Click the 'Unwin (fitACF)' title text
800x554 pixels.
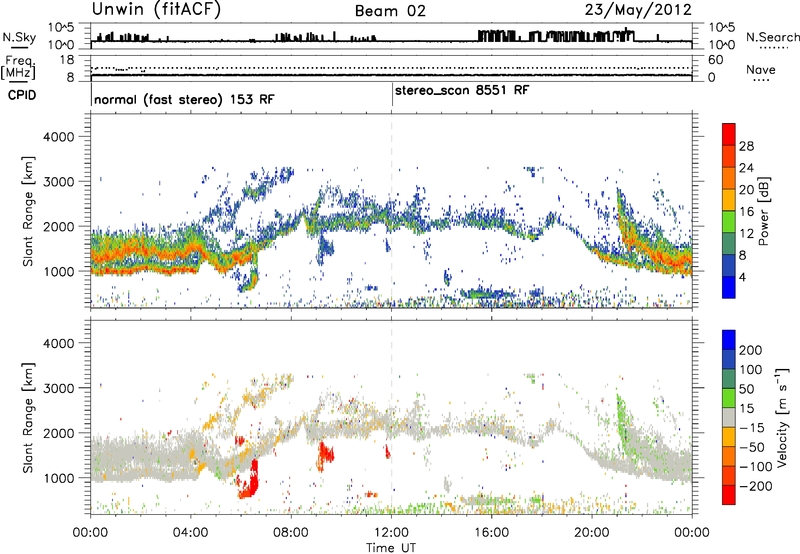[x=156, y=9]
